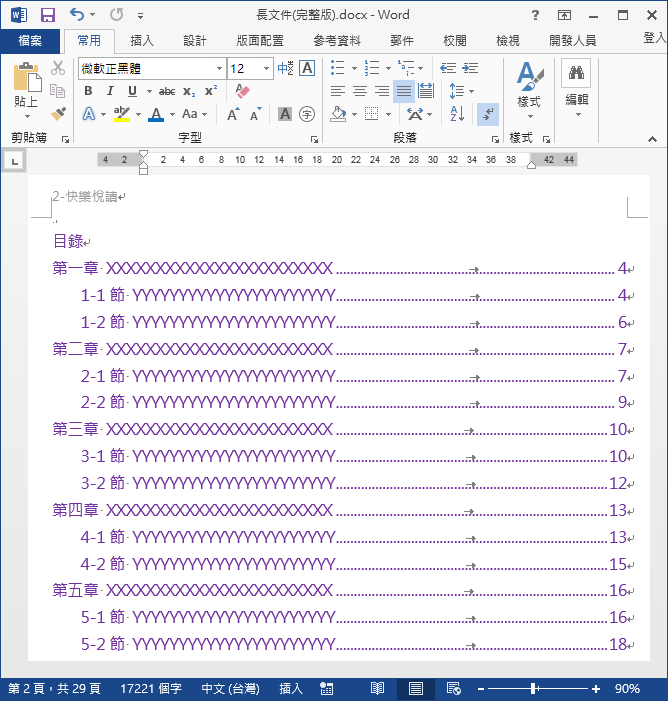This screenshot has width=668, height=701.
Task: Open ribbon display options icon
Action: (x=564, y=15)
